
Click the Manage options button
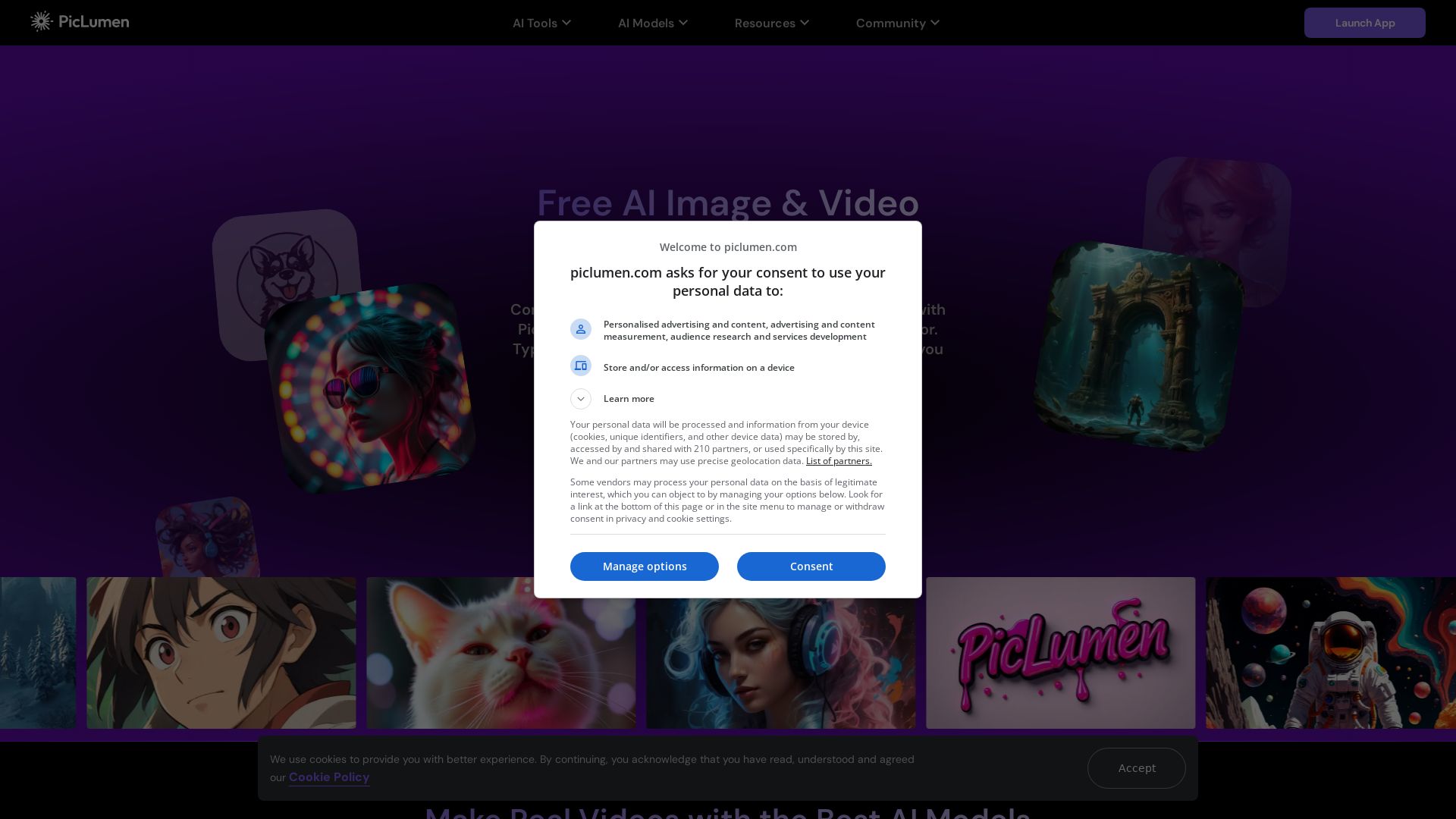coord(644,566)
